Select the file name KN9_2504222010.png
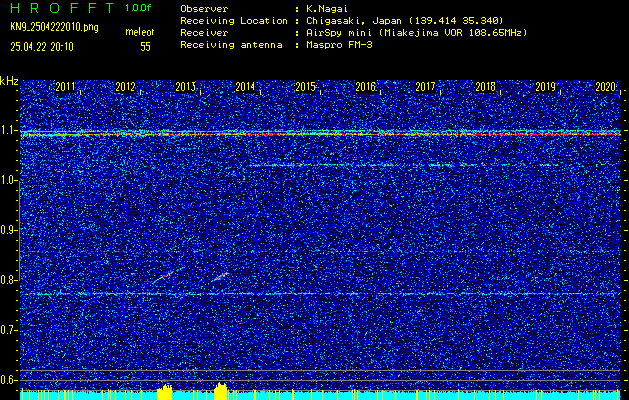629x400 pixels. point(54,27)
